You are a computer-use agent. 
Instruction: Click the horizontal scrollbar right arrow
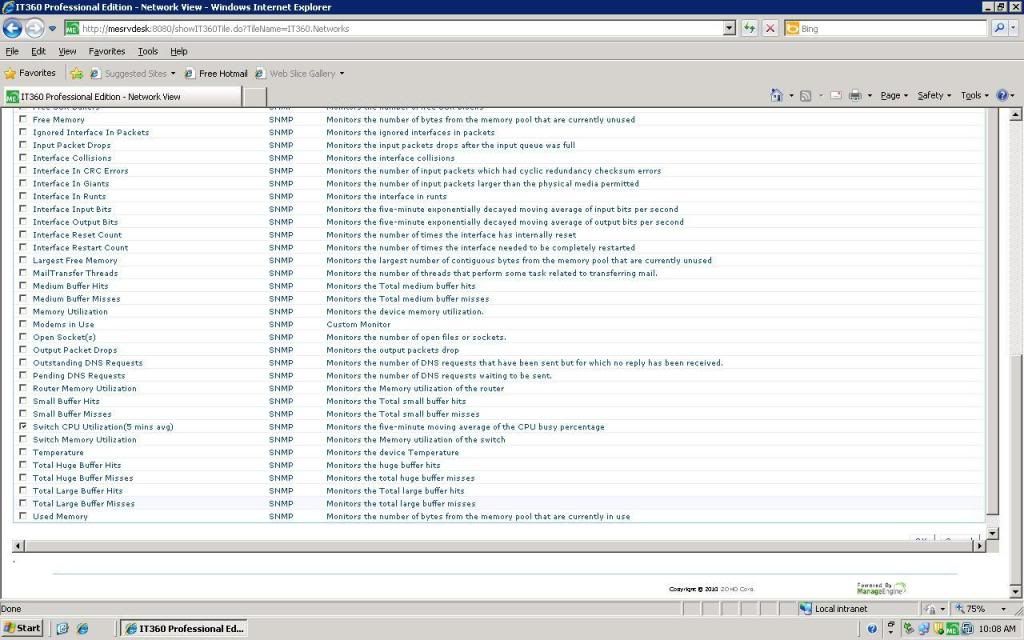(978, 545)
